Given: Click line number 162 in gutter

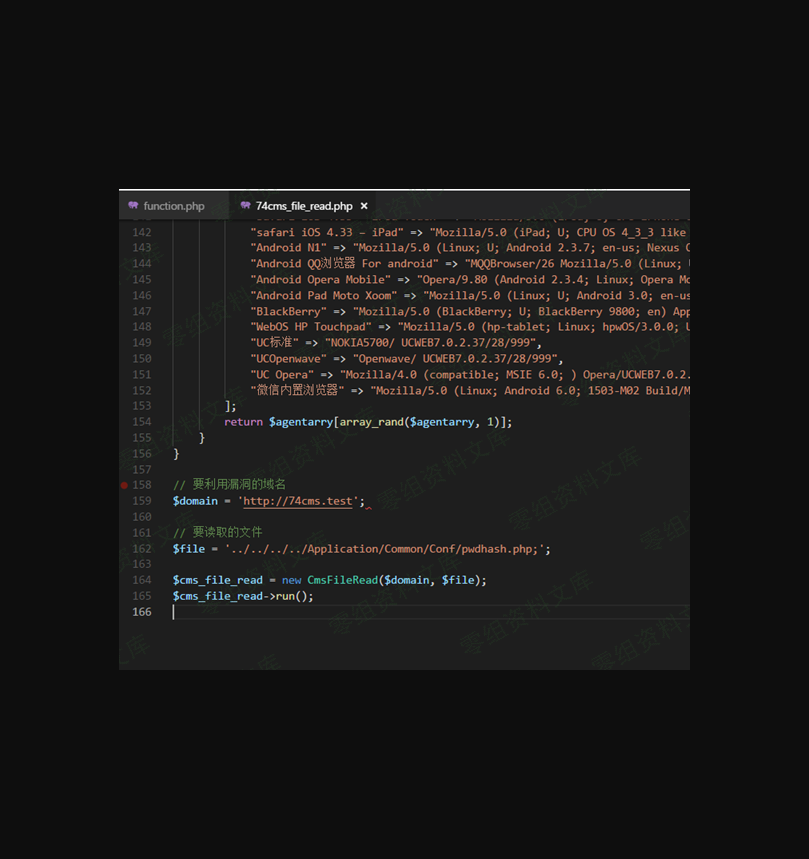Looking at the screenshot, I should coord(141,549).
